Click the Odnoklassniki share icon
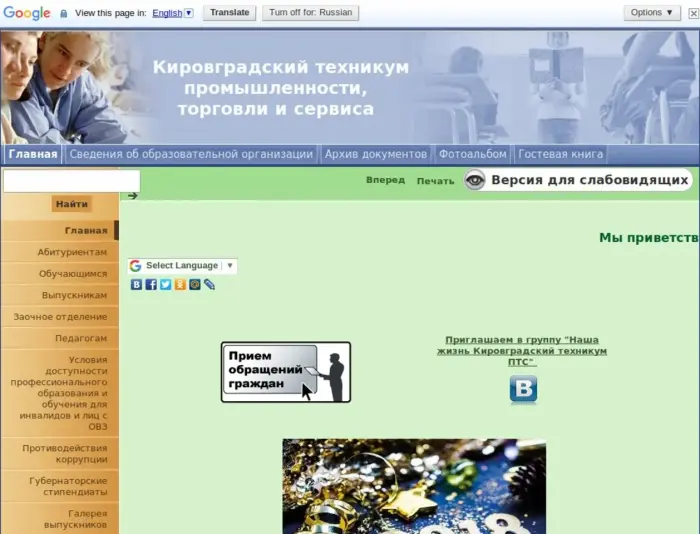700x534 pixels. [x=180, y=285]
